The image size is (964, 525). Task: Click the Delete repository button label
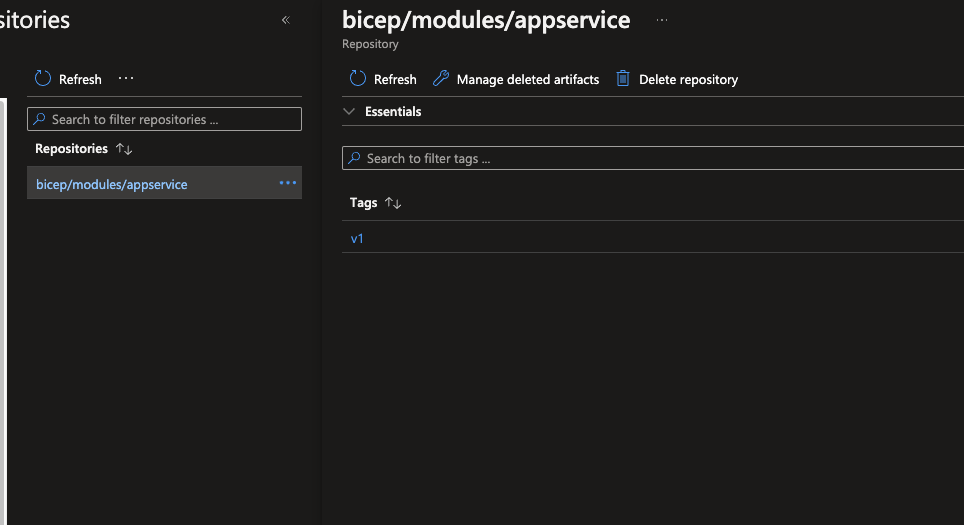(689, 79)
